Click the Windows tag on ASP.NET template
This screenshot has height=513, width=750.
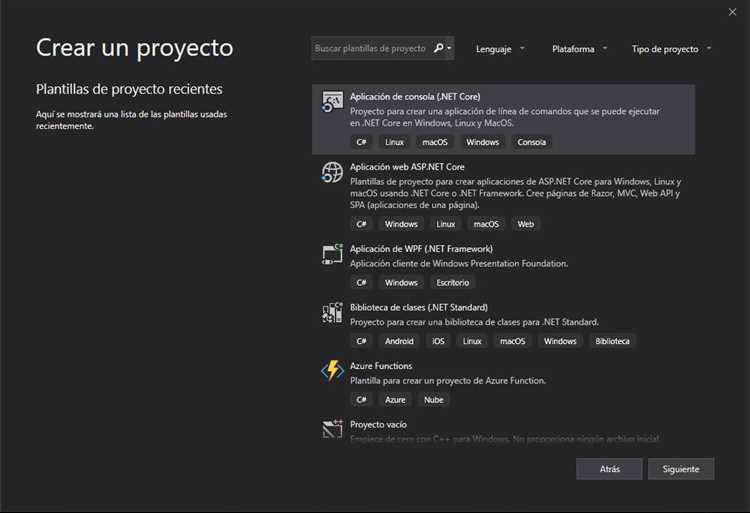401,224
